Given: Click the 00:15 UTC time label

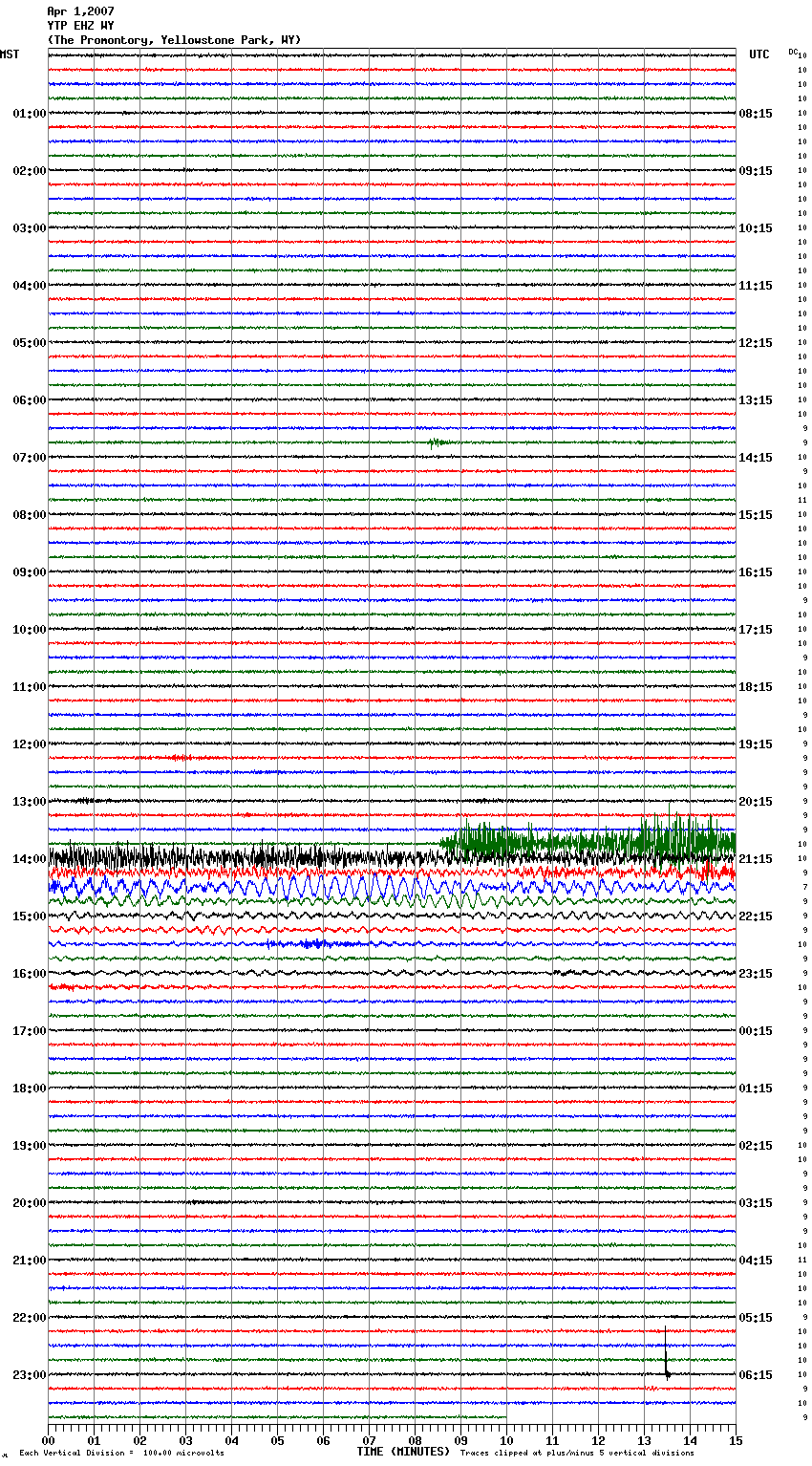Looking at the screenshot, I should tap(756, 1031).
